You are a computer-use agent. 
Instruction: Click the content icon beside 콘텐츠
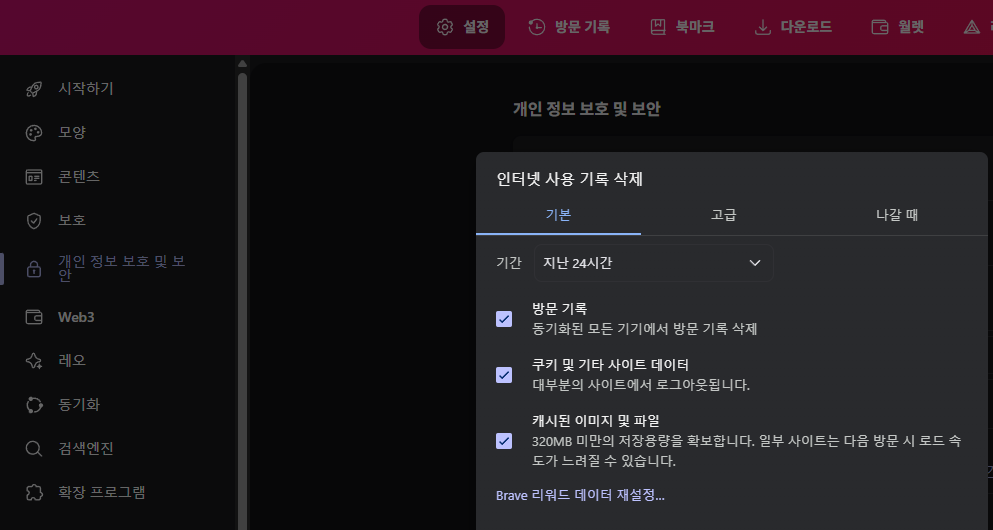coord(34,177)
